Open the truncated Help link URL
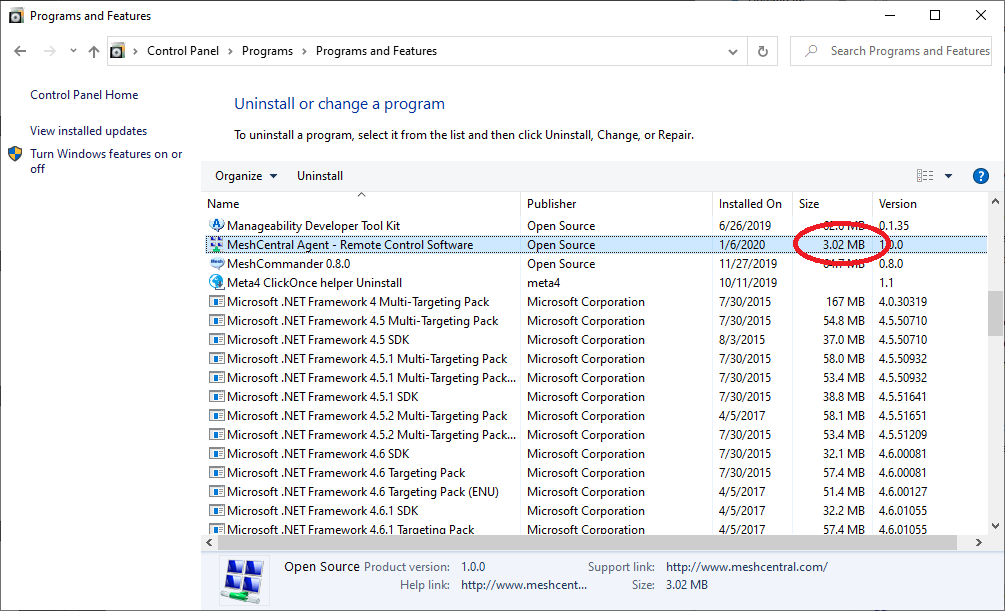The image size is (1005, 611). [x=524, y=585]
